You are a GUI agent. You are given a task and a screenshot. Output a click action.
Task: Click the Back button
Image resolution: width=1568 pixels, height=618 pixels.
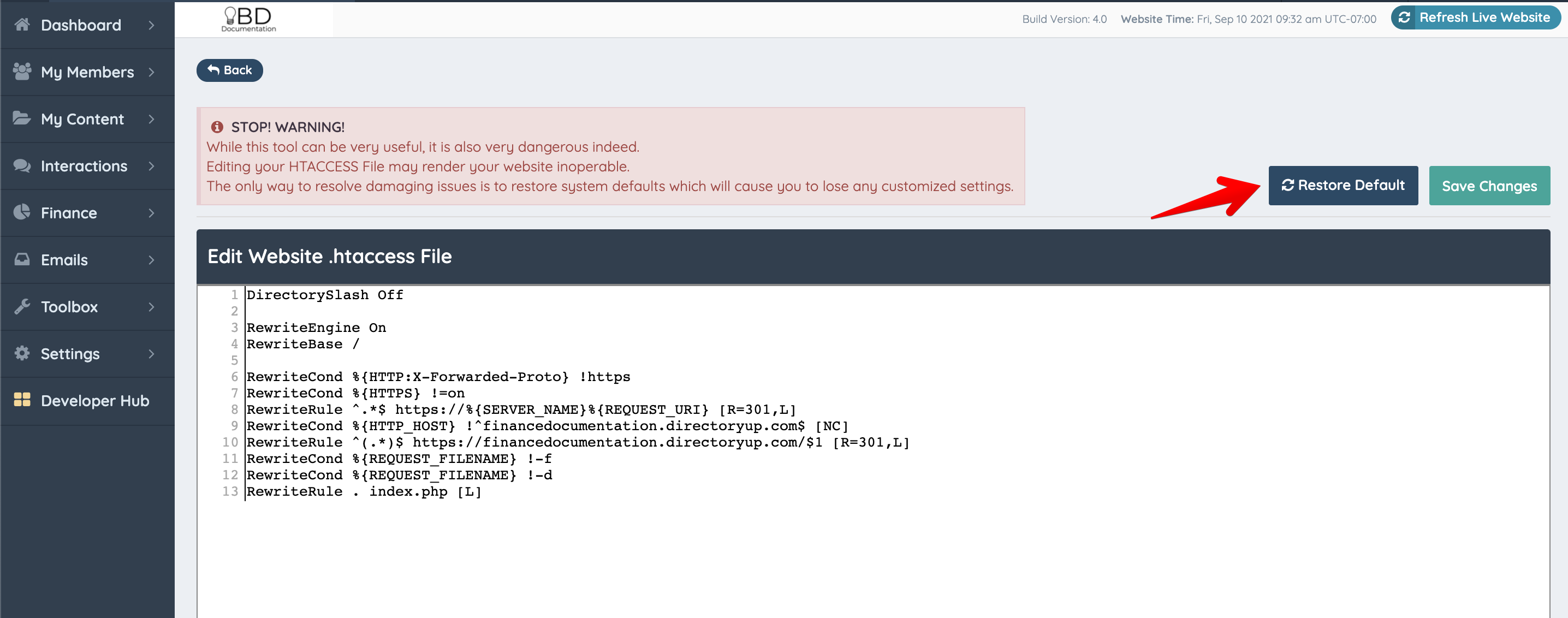[x=229, y=70]
